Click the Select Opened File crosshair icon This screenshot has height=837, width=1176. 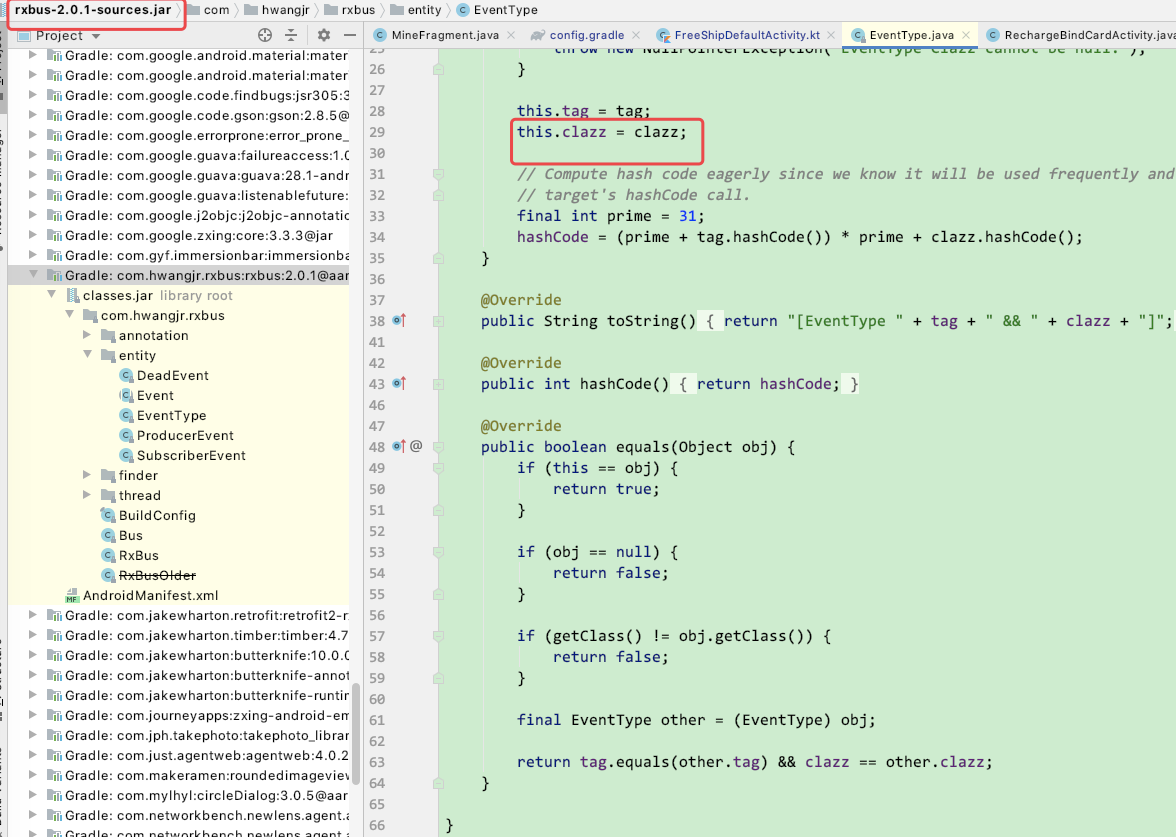tap(265, 33)
